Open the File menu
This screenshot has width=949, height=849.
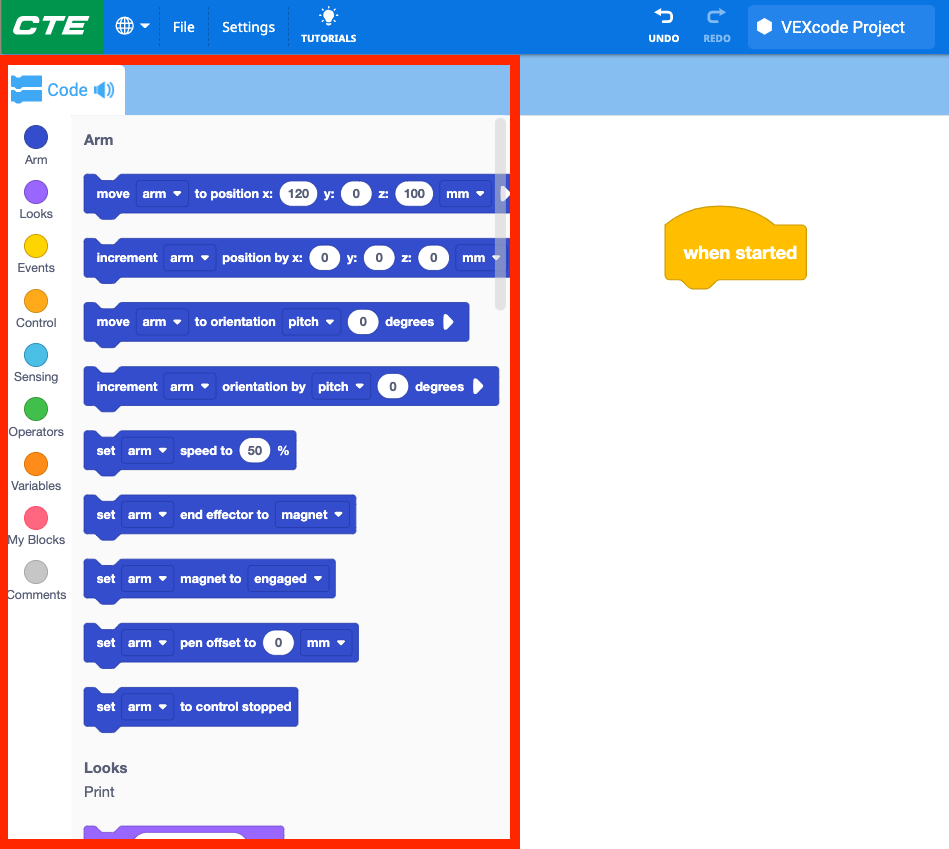(183, 27)
